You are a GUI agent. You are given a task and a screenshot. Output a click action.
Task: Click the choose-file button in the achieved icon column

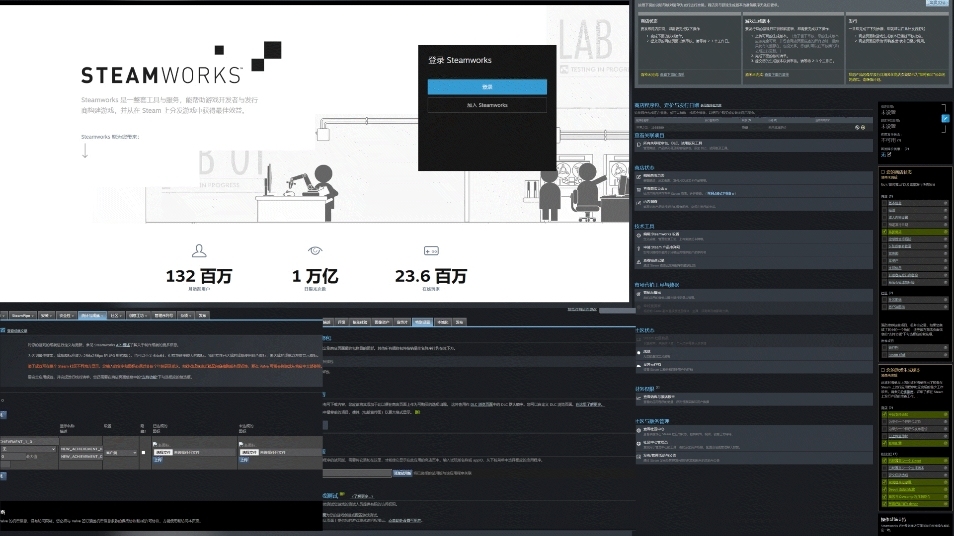(162, 453)
